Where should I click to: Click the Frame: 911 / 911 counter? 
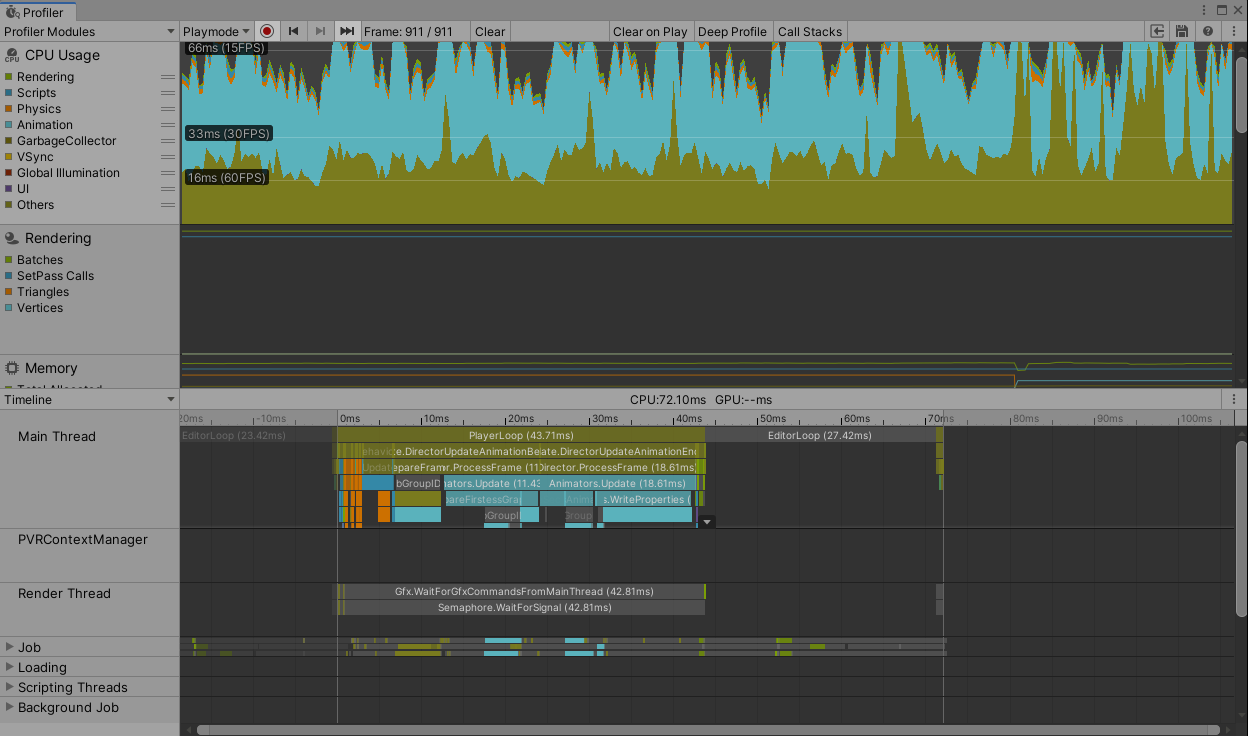pos(408,31)
